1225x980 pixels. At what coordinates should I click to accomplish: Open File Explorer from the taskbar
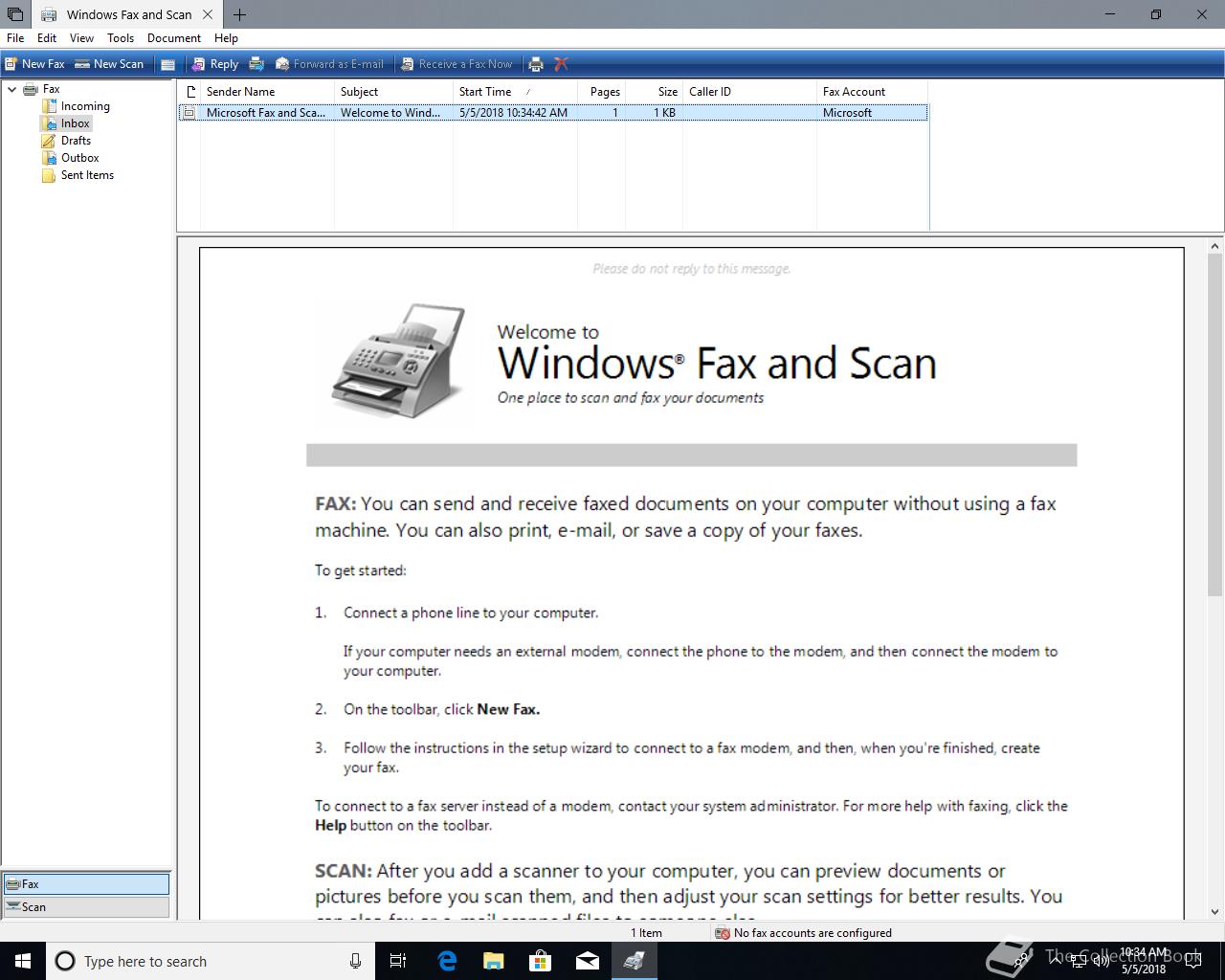(494, 961)
